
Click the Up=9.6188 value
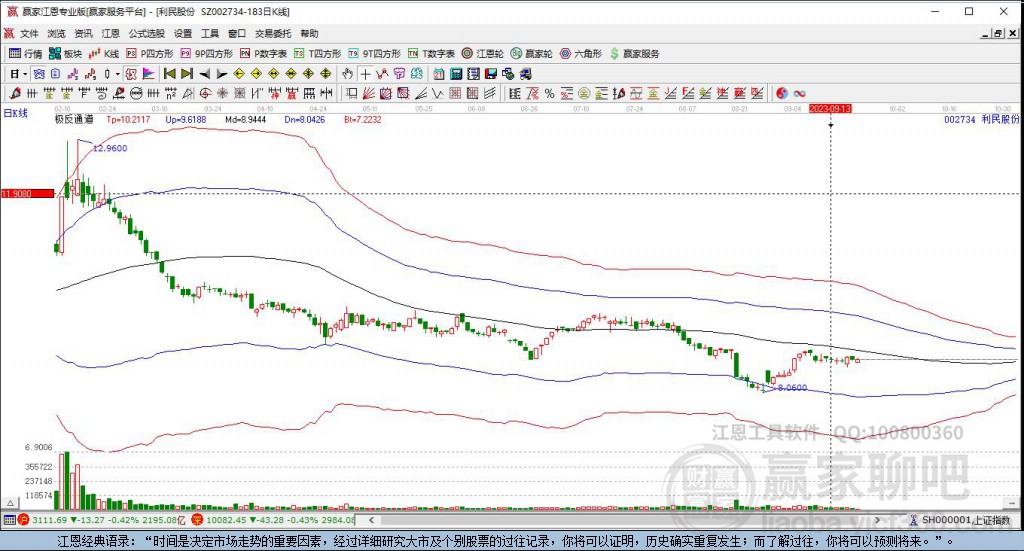point(185,119)
